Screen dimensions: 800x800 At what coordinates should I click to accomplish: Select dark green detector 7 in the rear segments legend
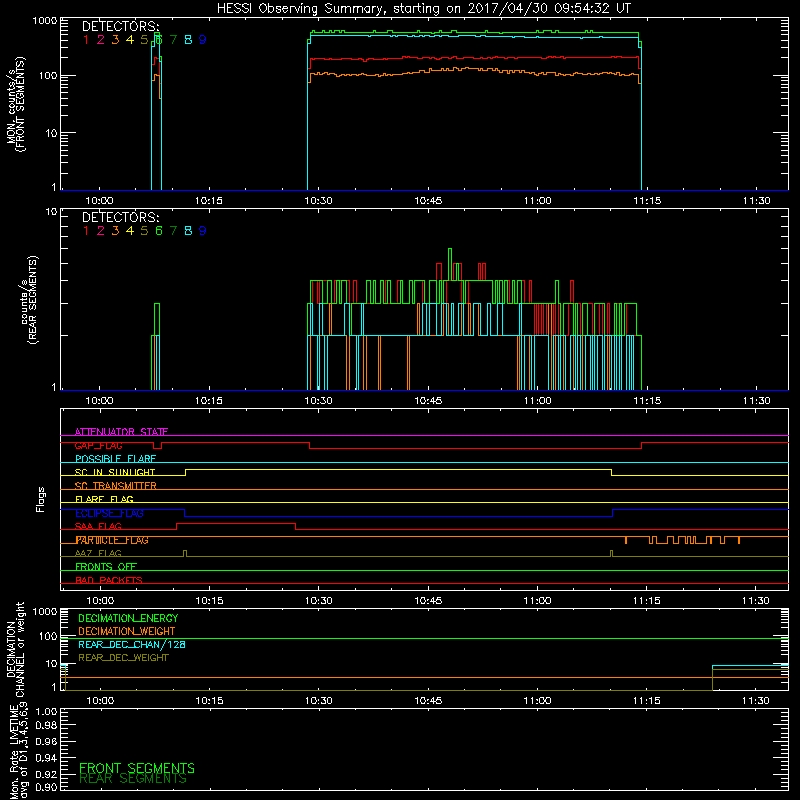click(x=173, y=231)
